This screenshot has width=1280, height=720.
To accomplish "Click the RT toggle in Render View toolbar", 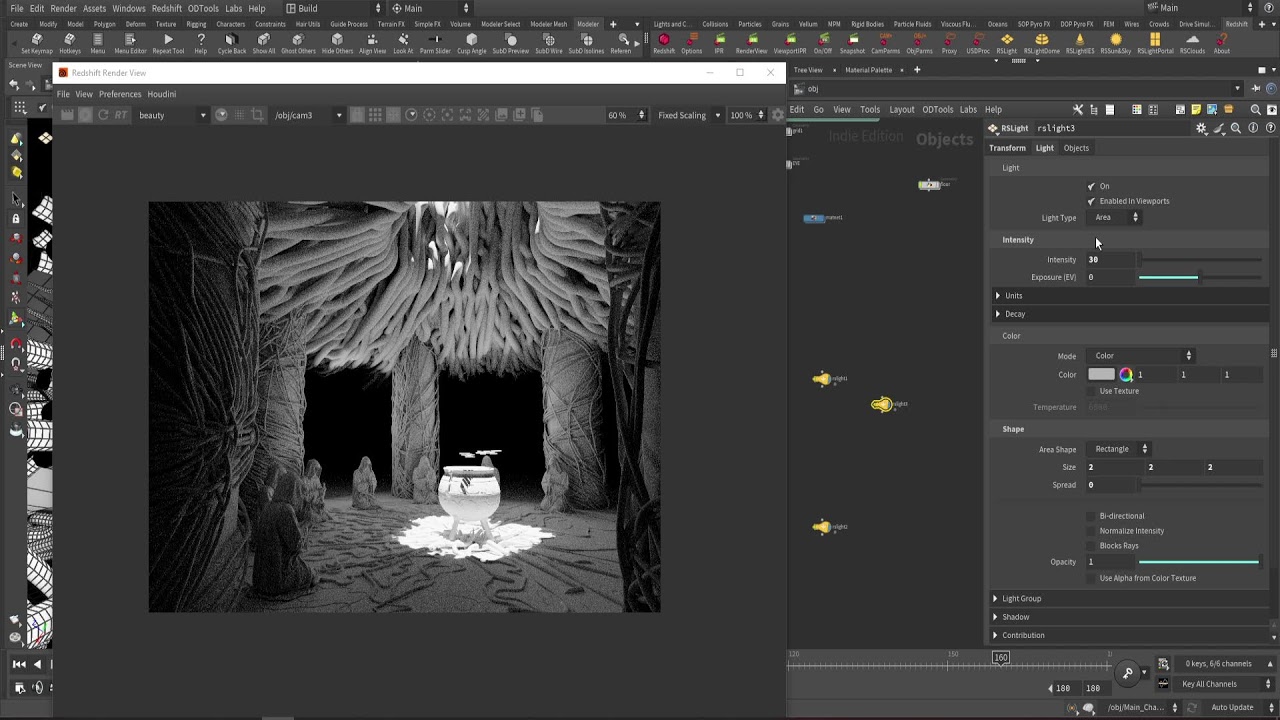I will [x=121, y=115].
